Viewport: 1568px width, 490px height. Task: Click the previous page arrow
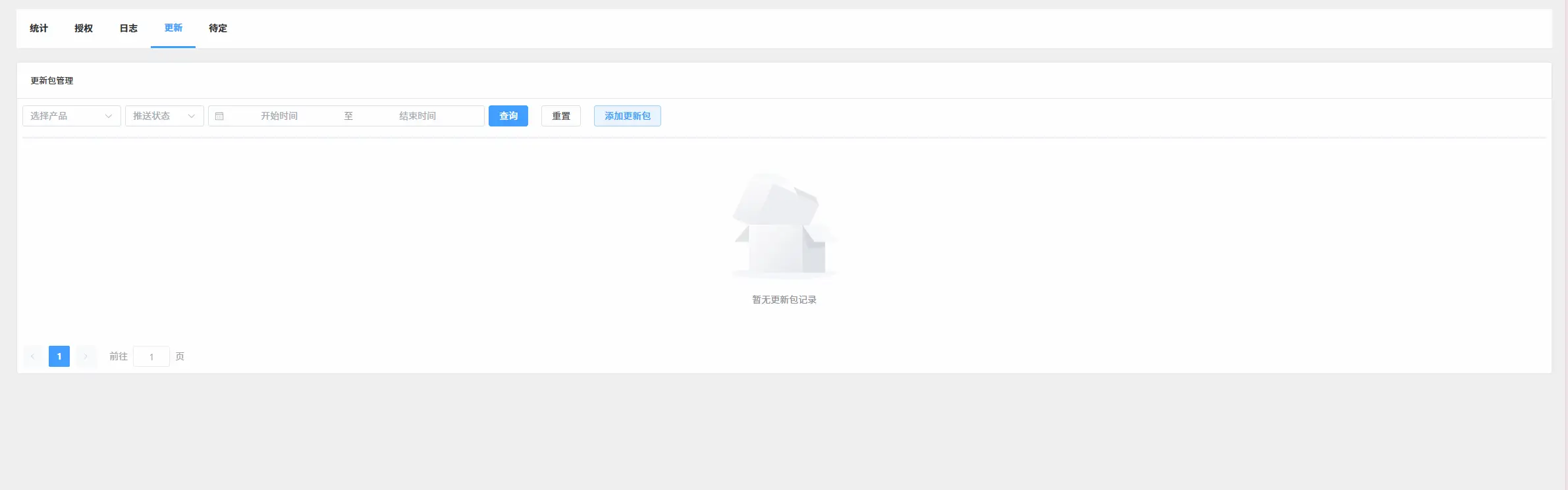point(33,356)
